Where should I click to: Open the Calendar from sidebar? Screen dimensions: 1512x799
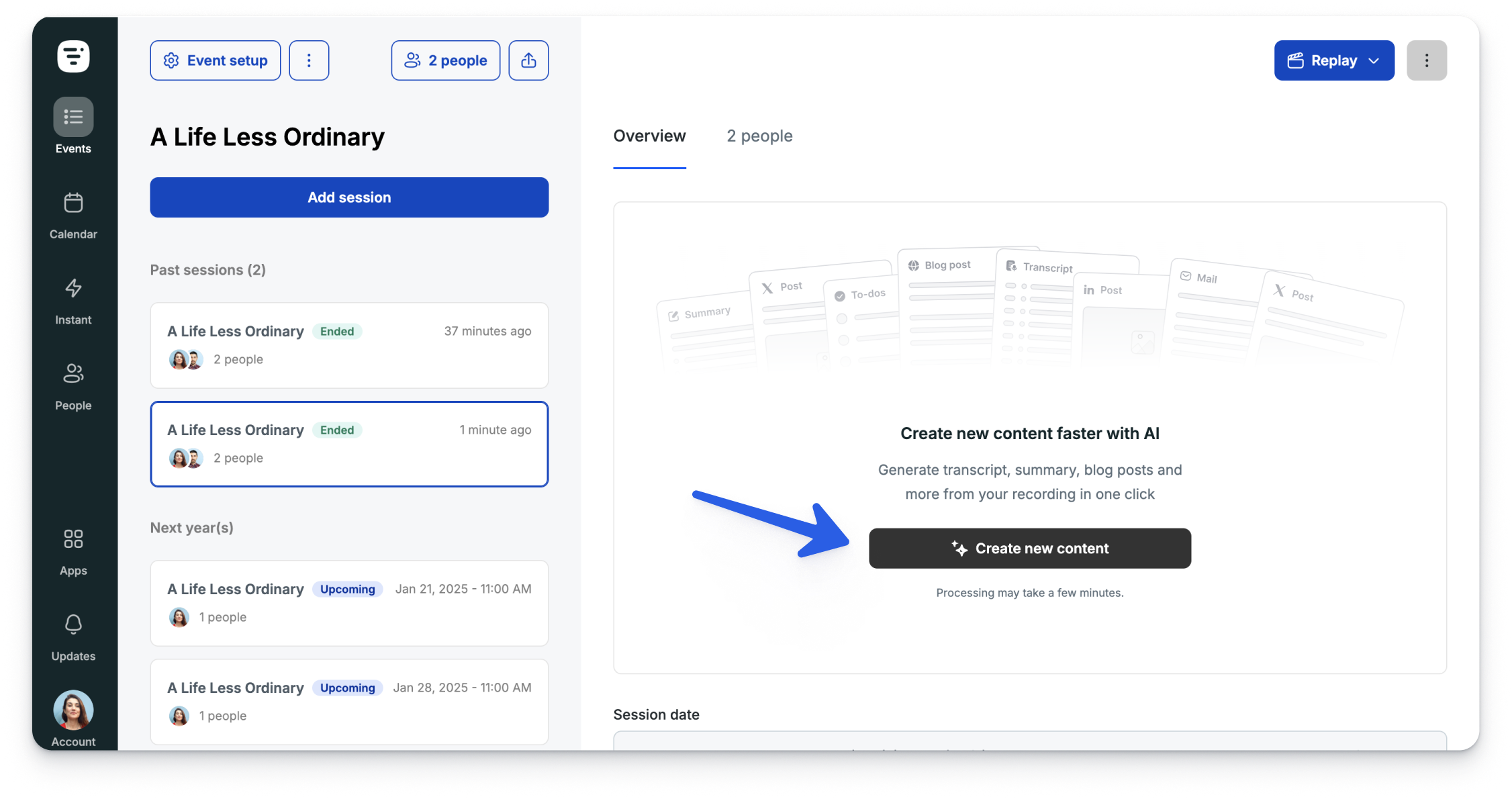pos(73,216)
